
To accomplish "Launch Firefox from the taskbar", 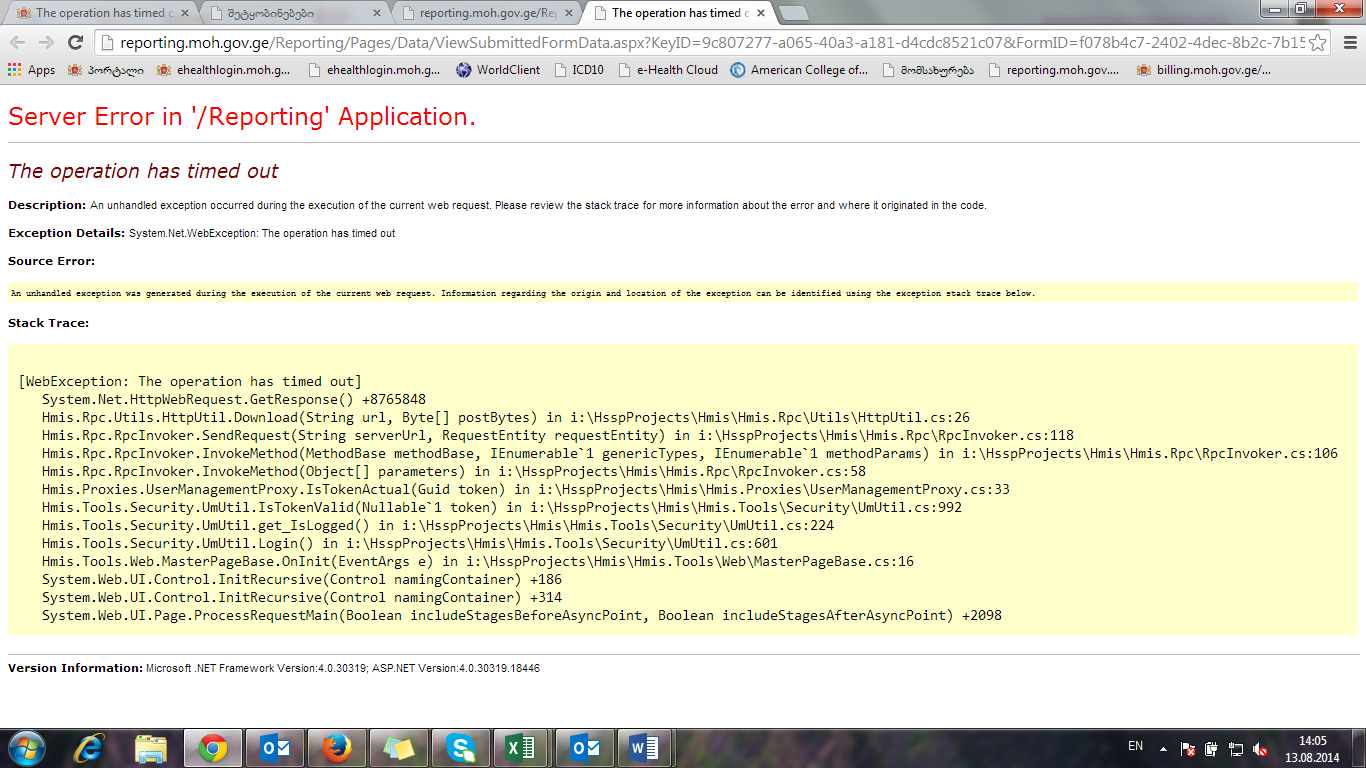I will coord(337,748).
